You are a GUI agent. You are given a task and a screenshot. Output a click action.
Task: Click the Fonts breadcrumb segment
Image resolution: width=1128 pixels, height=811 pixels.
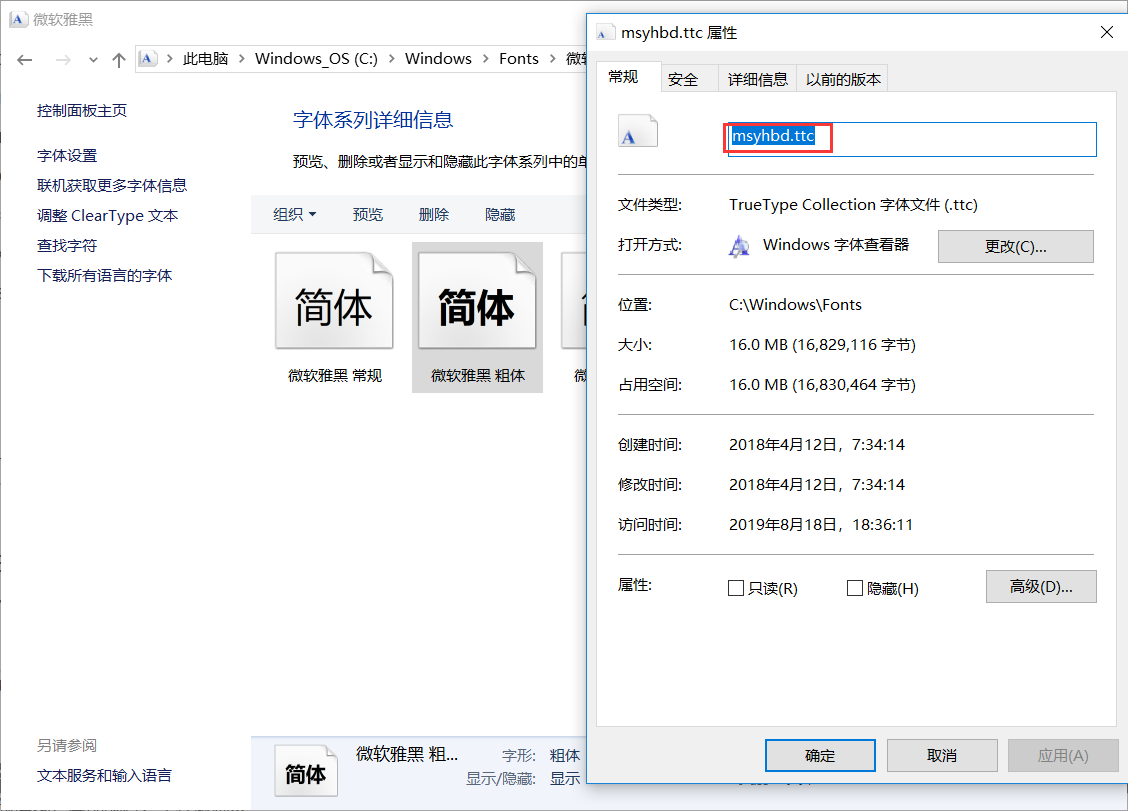coord(519,59)
